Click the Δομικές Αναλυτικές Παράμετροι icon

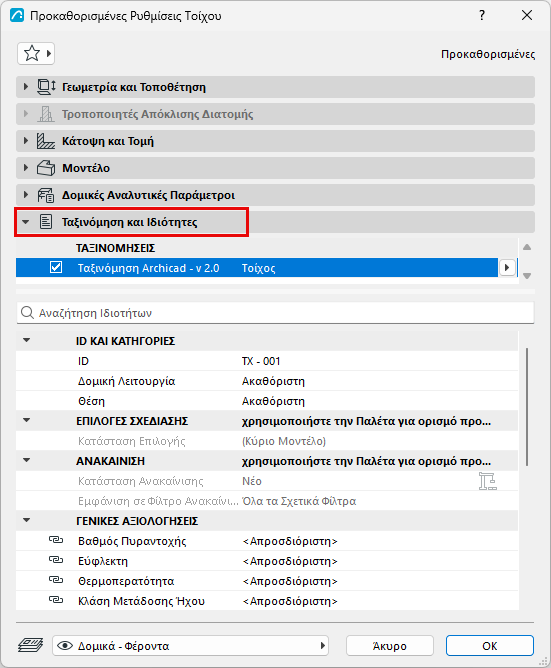(46, 195)
